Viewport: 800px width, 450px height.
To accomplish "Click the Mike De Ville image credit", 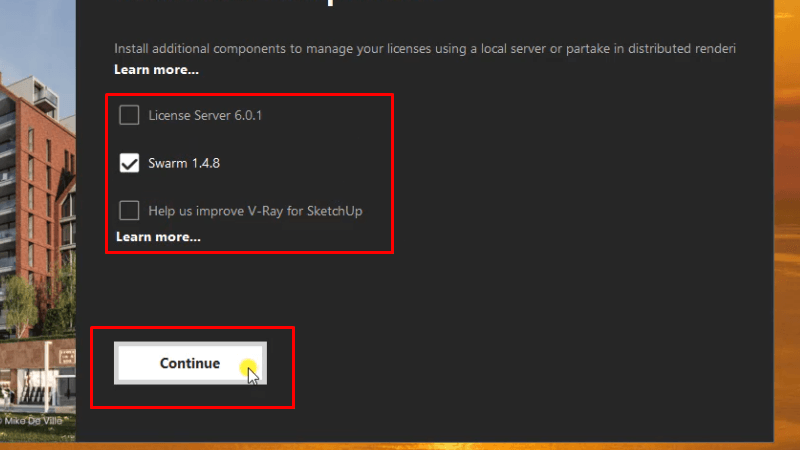I will coord(35,421).
